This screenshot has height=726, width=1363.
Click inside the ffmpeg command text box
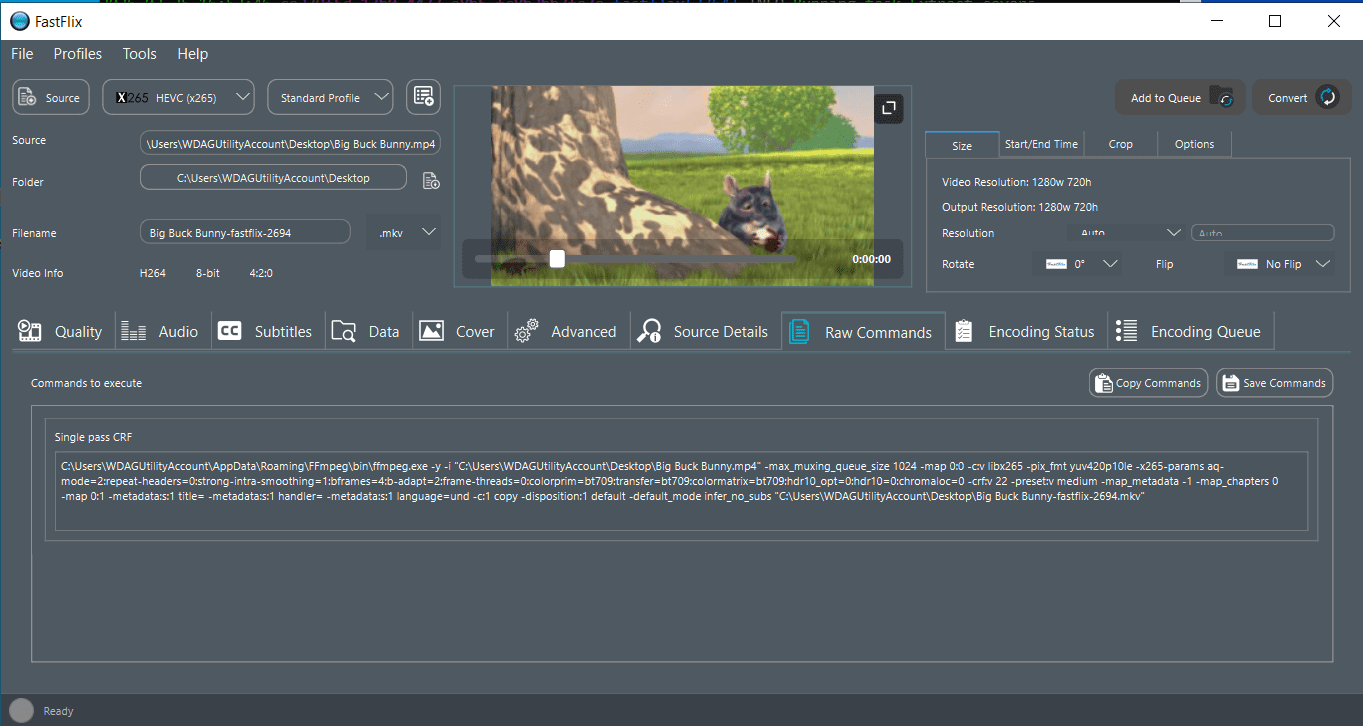[682, 491]
